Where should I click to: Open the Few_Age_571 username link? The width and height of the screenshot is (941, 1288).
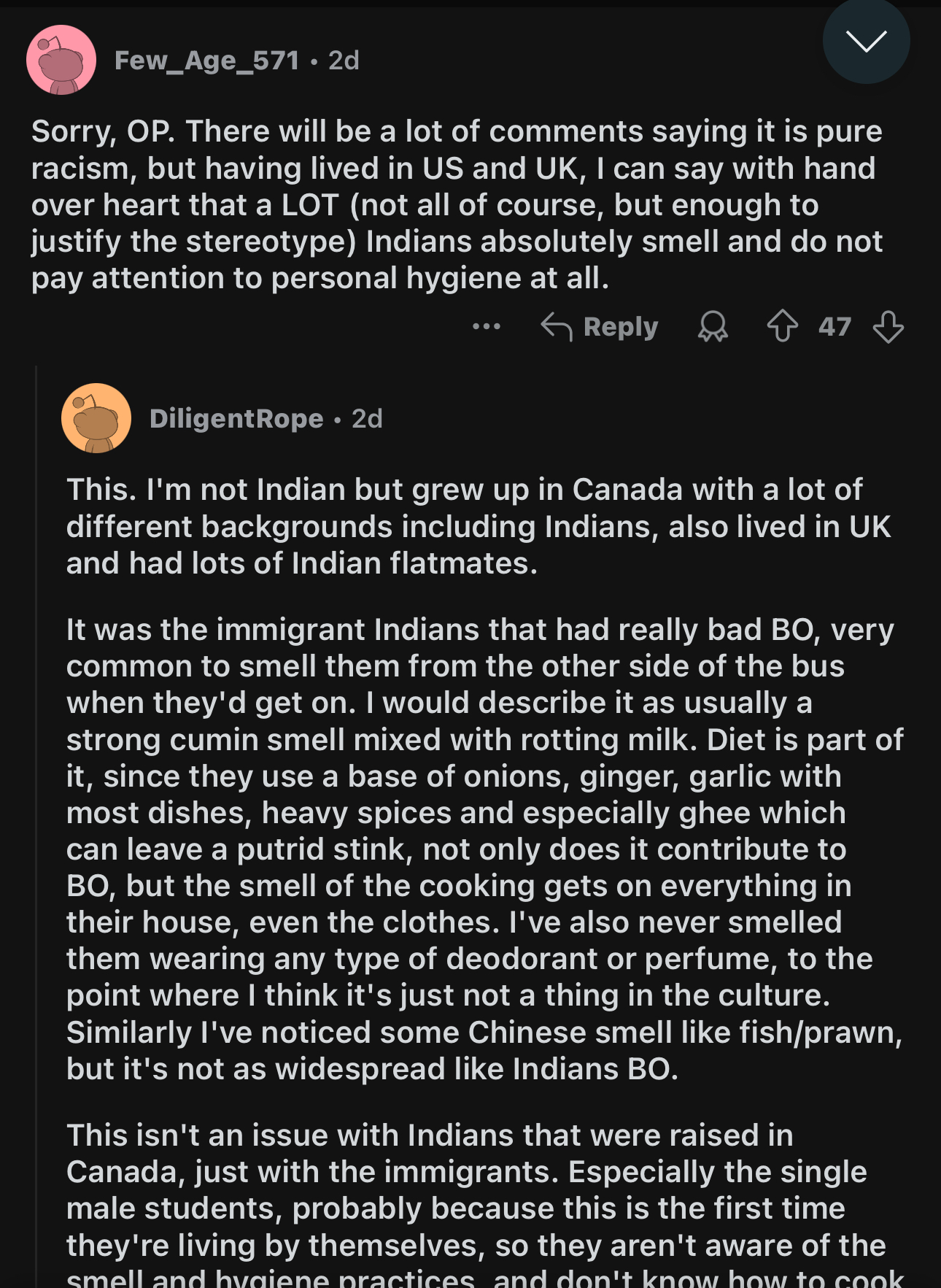207,61
